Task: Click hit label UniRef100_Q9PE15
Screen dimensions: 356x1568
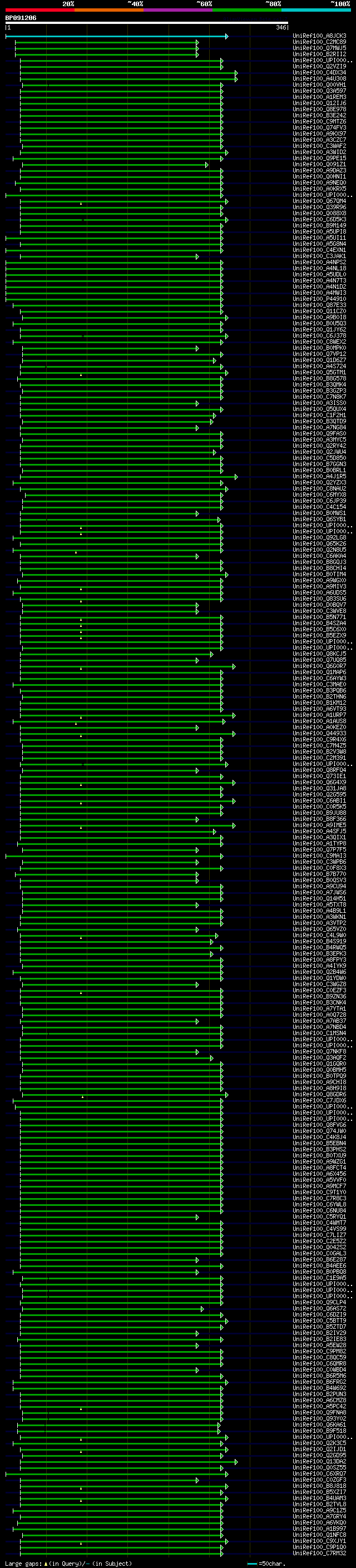Action: [x=319, y=159]
